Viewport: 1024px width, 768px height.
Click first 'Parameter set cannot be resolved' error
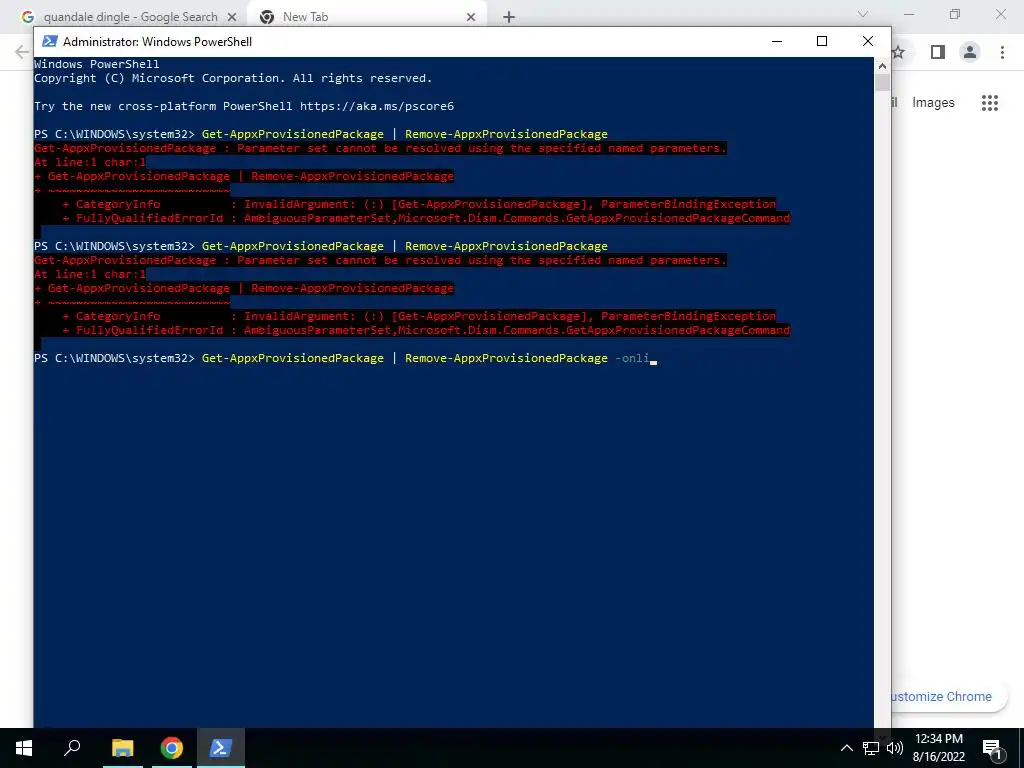[x=380, y=148]
